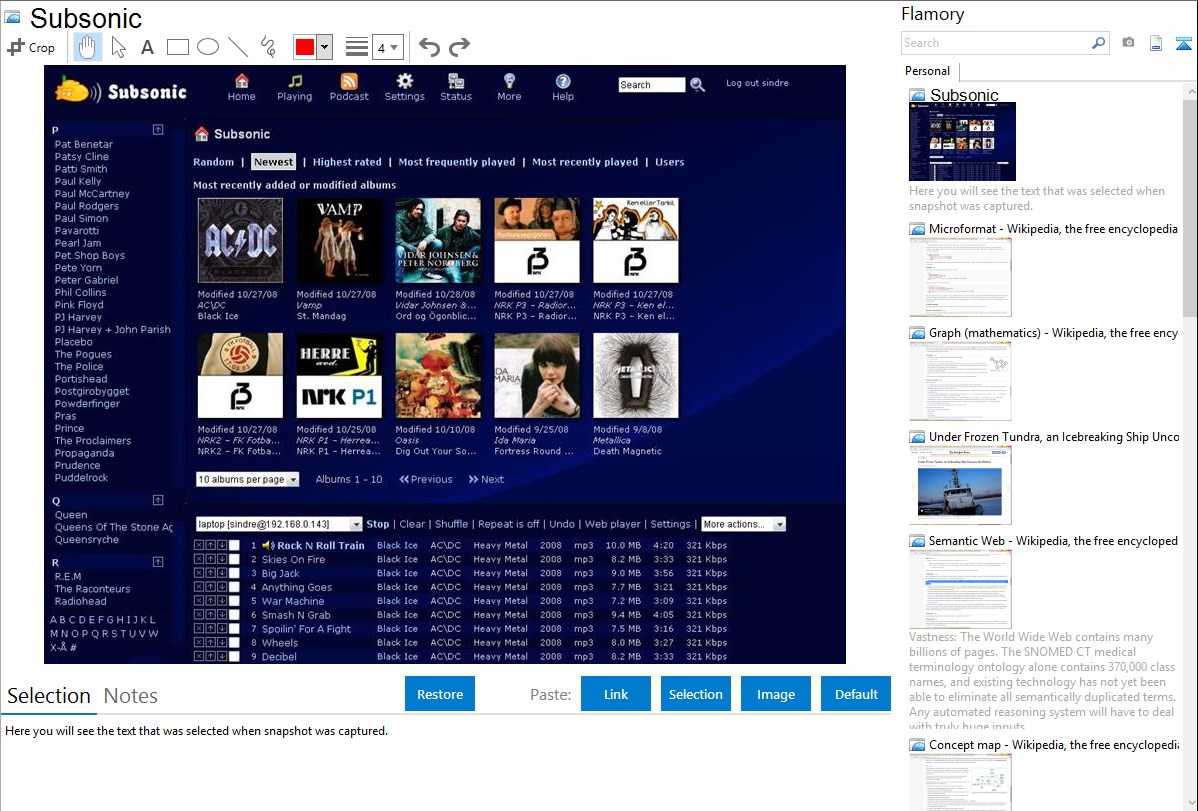Screen dimensions: 1198x811
Task: Click the document page icon in Flamory panel
Action: (1156, 43)
